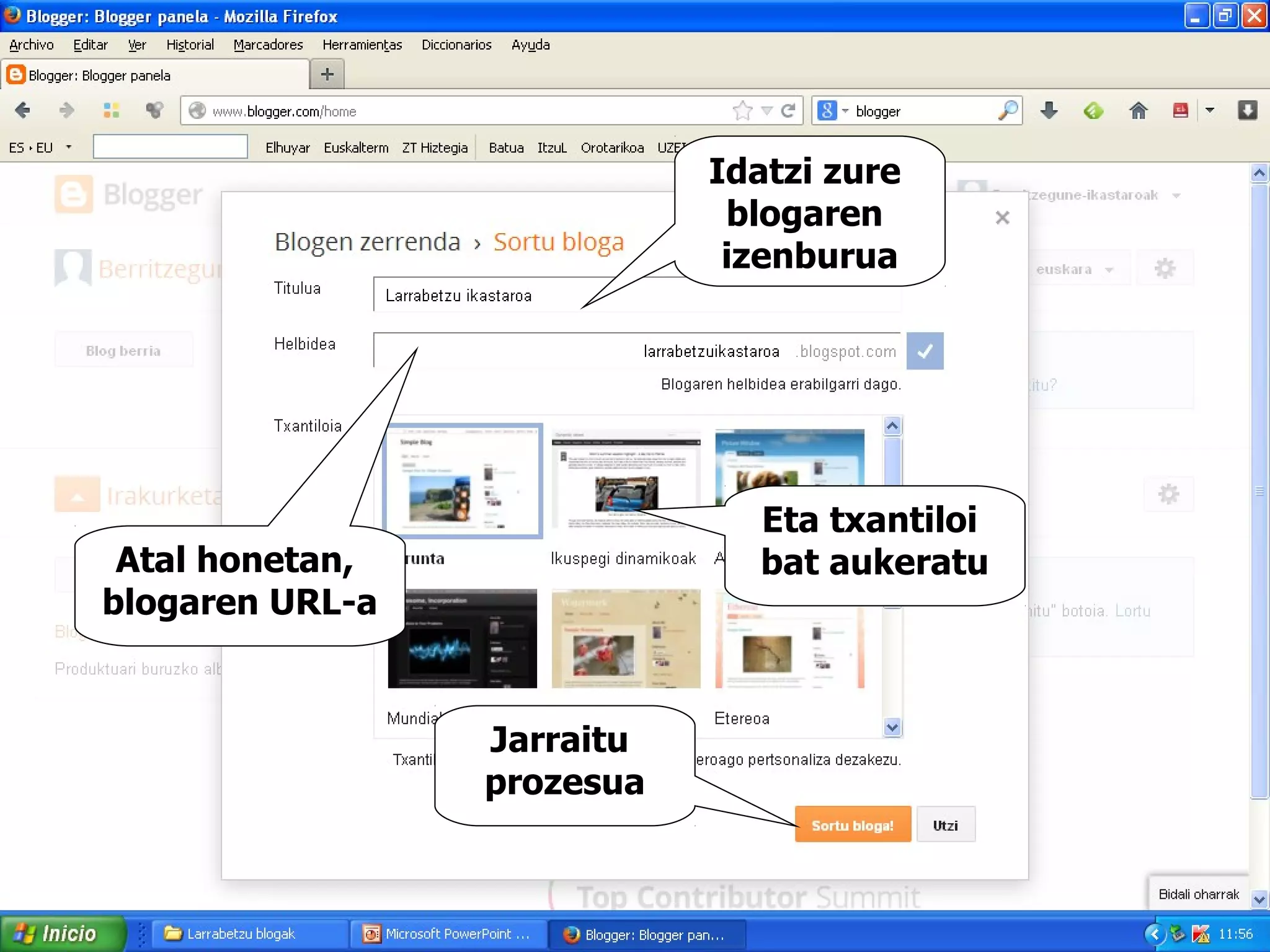Screen dimensions: 1270x952
Task: Open the Ver menu
Action: pyautogui.click(x=137, y=45)
